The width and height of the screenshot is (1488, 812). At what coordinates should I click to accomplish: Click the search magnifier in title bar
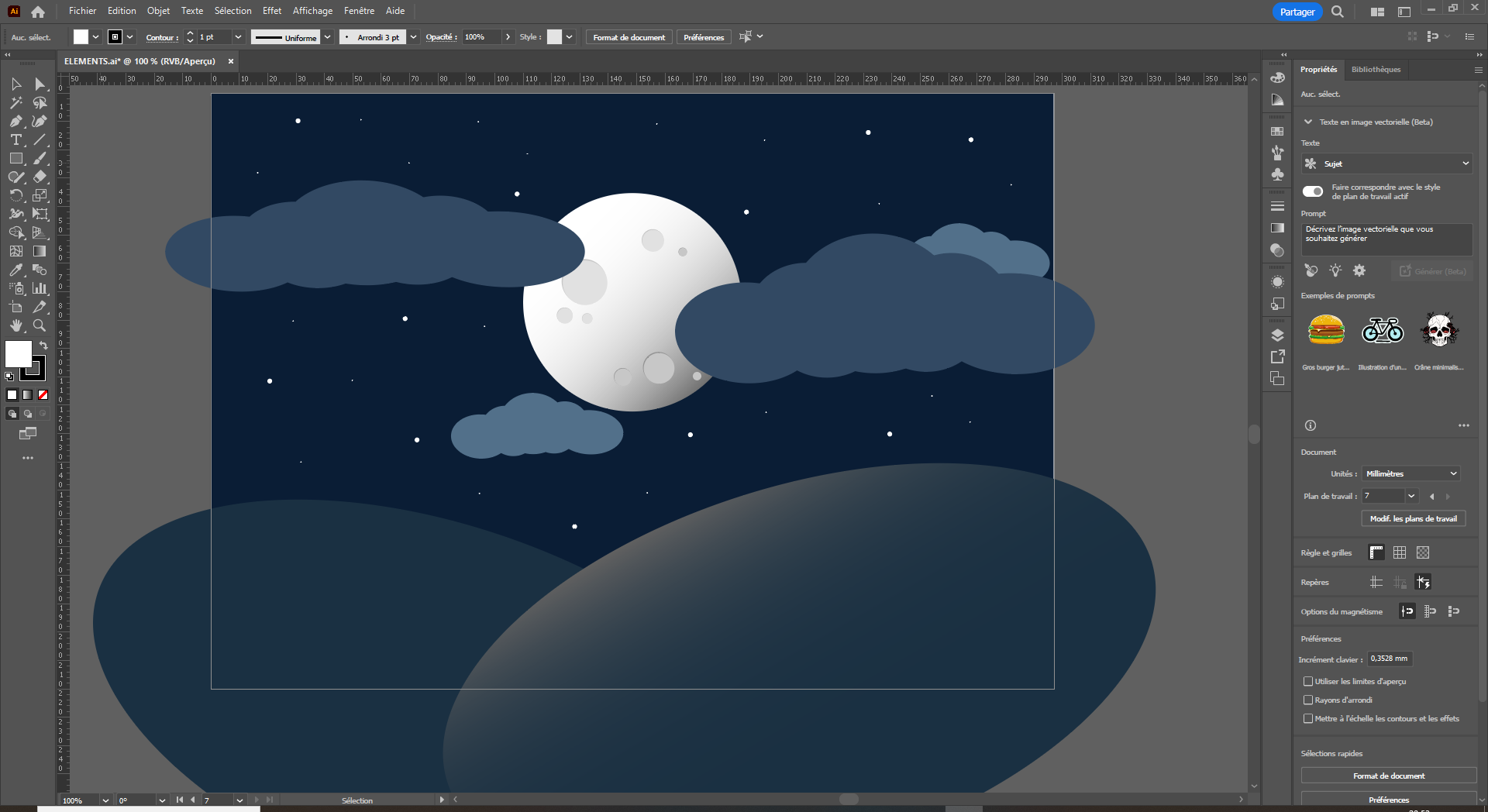(1338, 12)
